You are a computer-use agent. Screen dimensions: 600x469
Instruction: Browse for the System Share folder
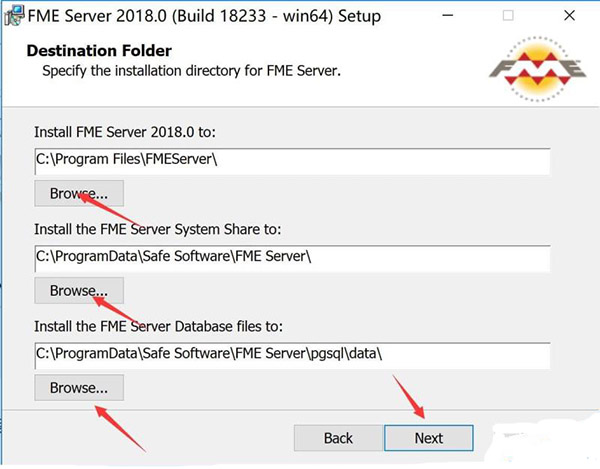pyautogui.click(x=79, y=290)
